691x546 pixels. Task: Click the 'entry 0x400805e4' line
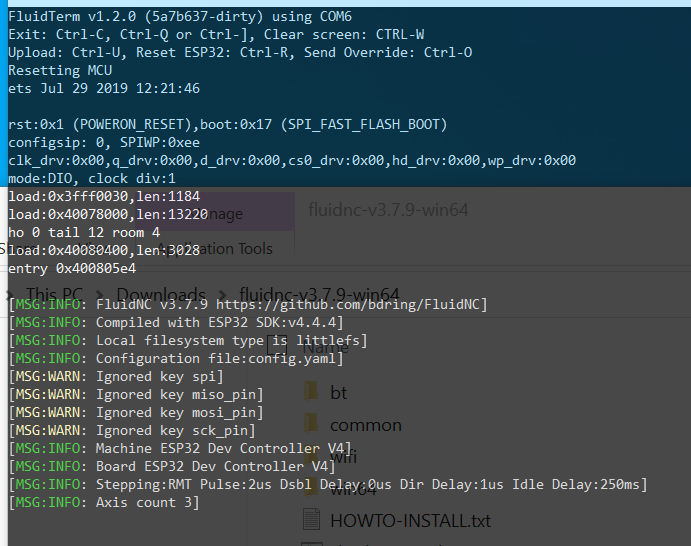[72, 268]
